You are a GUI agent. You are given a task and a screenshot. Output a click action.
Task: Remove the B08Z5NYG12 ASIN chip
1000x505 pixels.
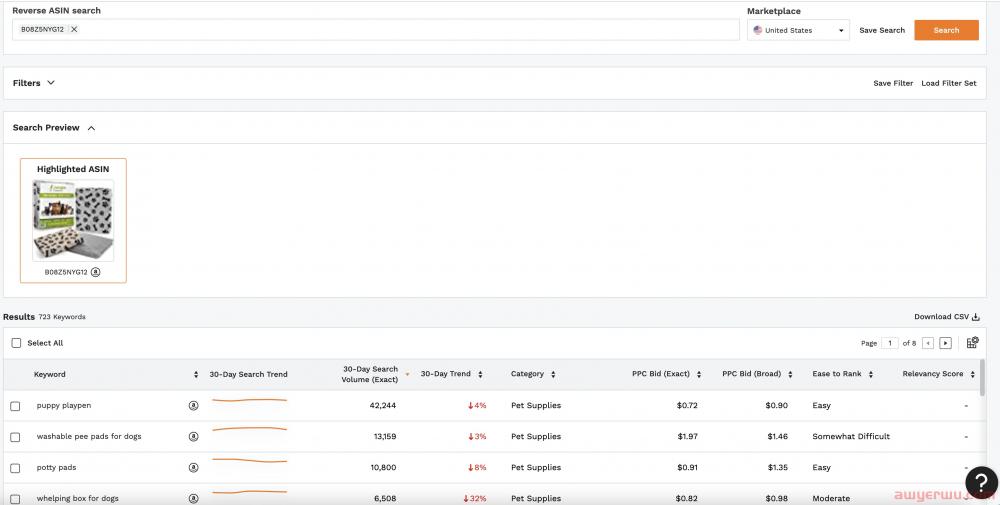pos(74,29)
